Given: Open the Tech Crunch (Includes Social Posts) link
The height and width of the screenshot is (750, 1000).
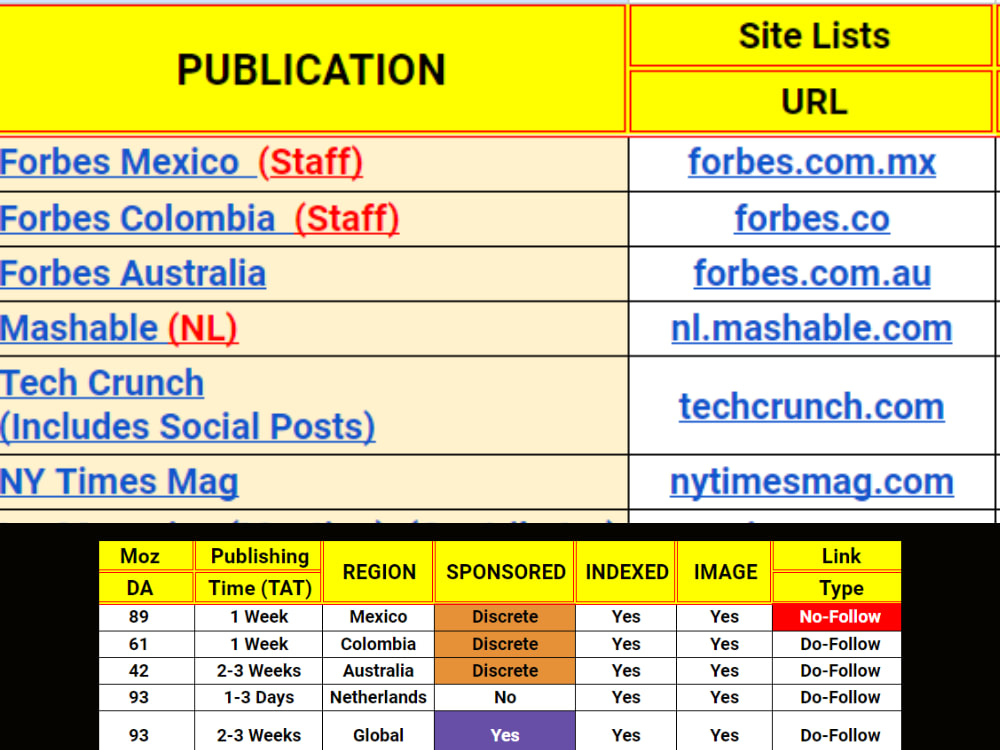Looking at the screenshot, I should (188, 405).
